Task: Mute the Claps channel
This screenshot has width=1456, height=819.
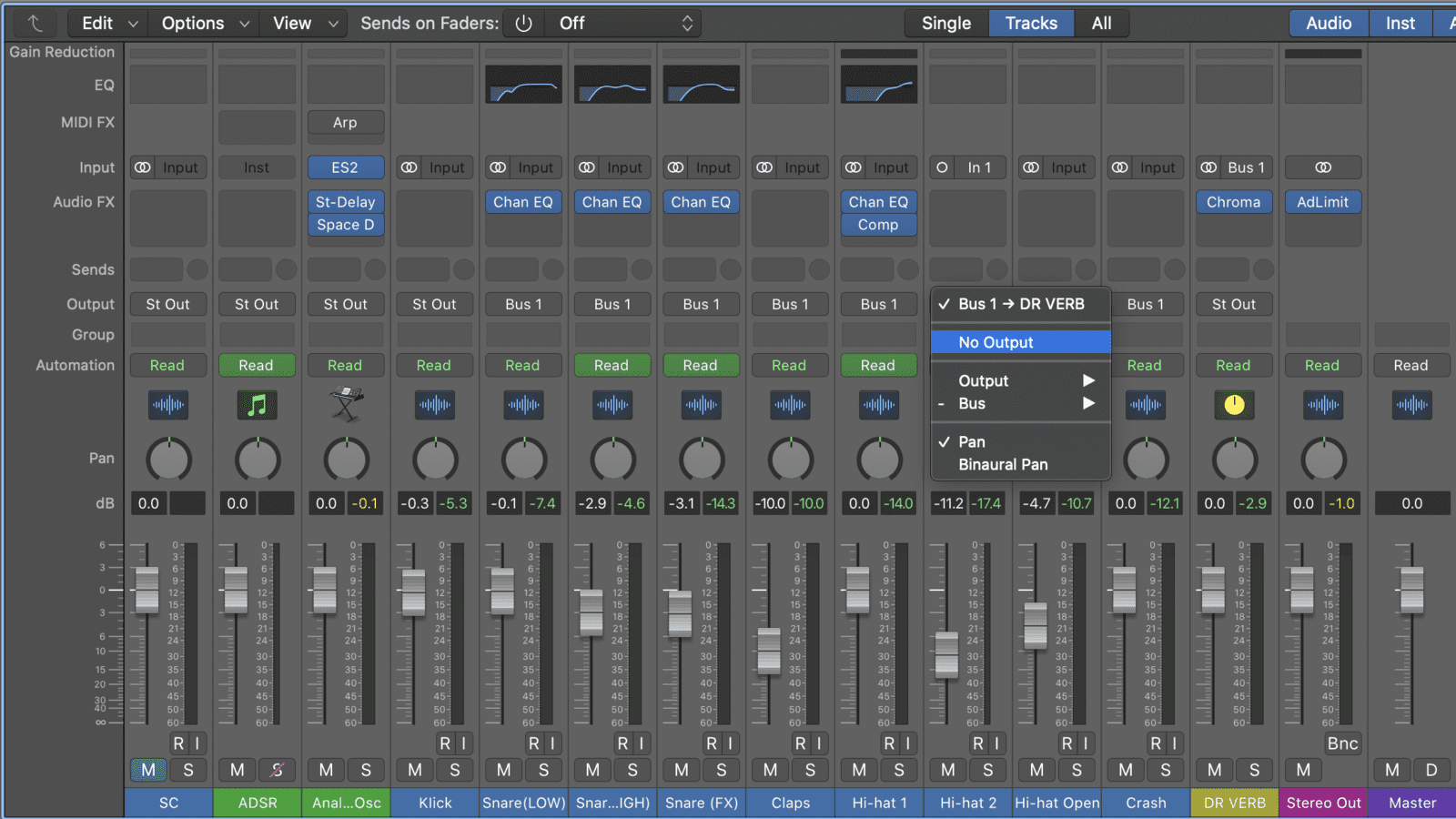Action: coord(771,770)
